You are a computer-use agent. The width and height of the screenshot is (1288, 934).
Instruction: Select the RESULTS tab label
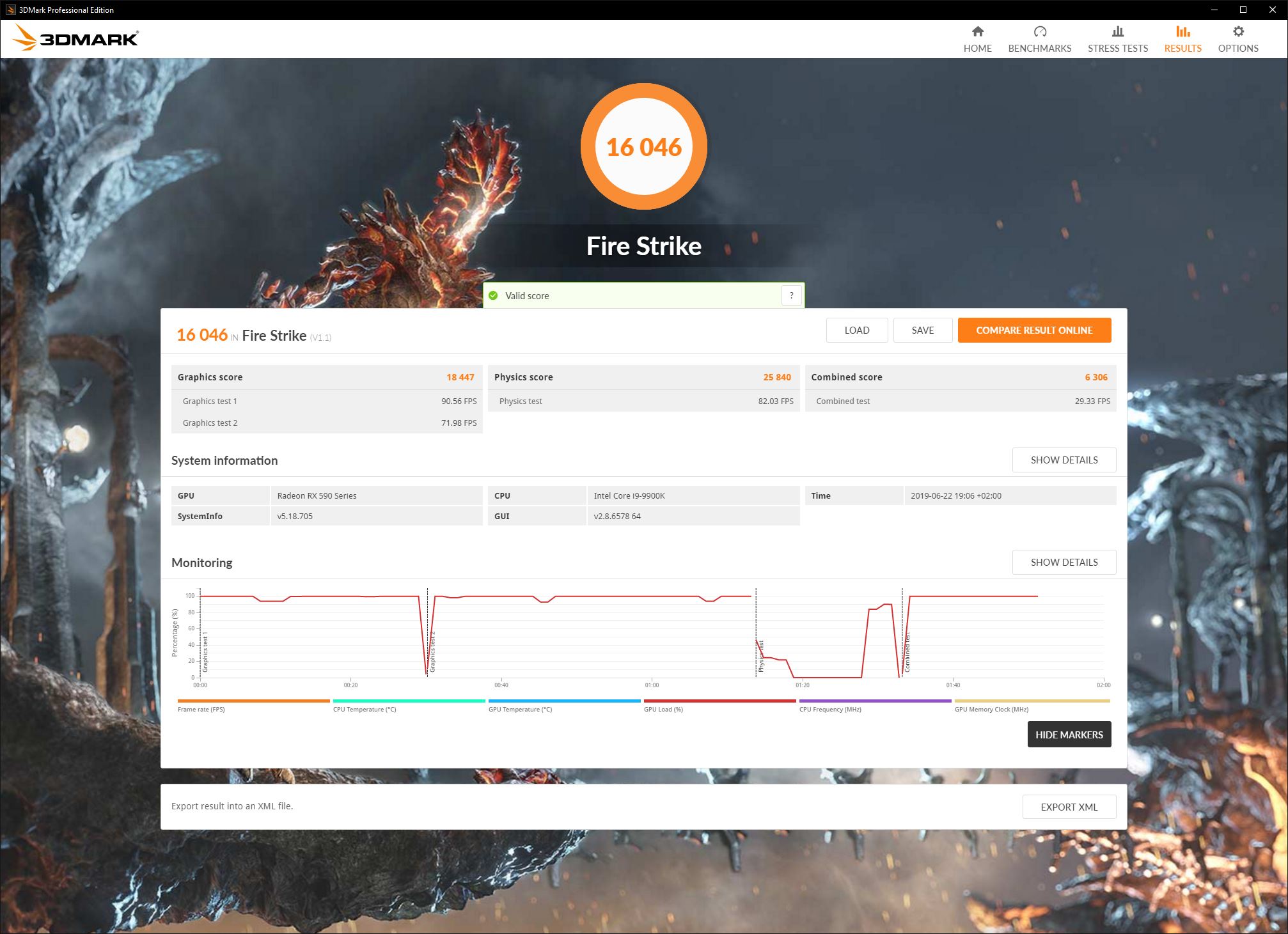coord(1182,49)
